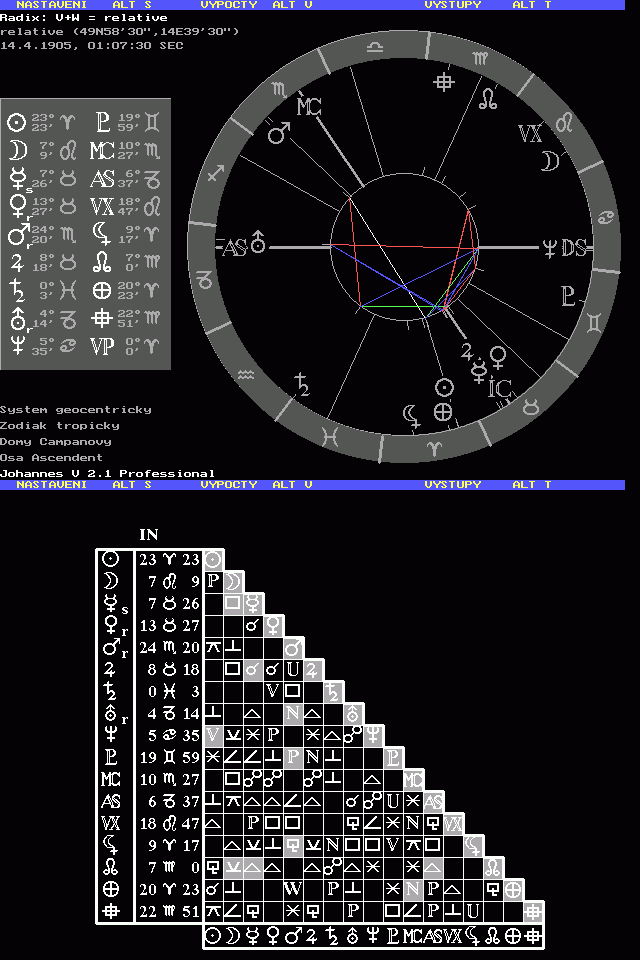Click Sun glyph in upper-left positions list
Screen dimensions: 640x960
(x=16, y=123)
